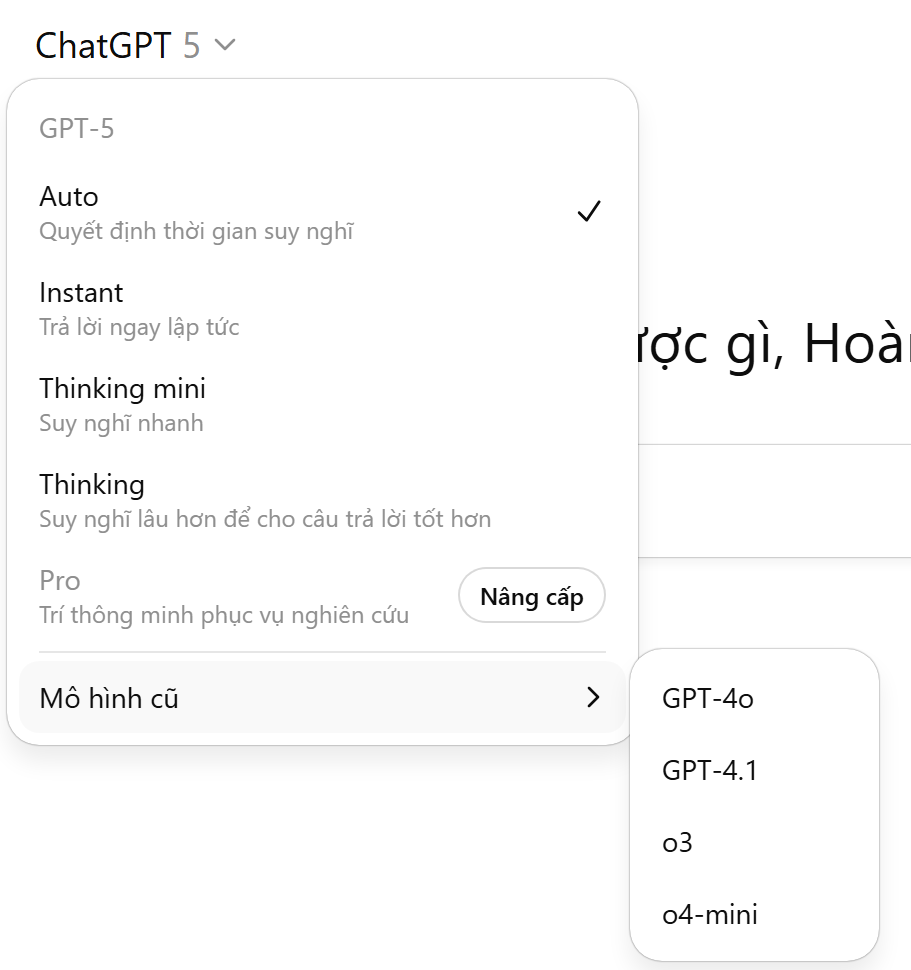Switch to the o4-mini model
The height and width of the screenshot is (970, 911).
709,915
